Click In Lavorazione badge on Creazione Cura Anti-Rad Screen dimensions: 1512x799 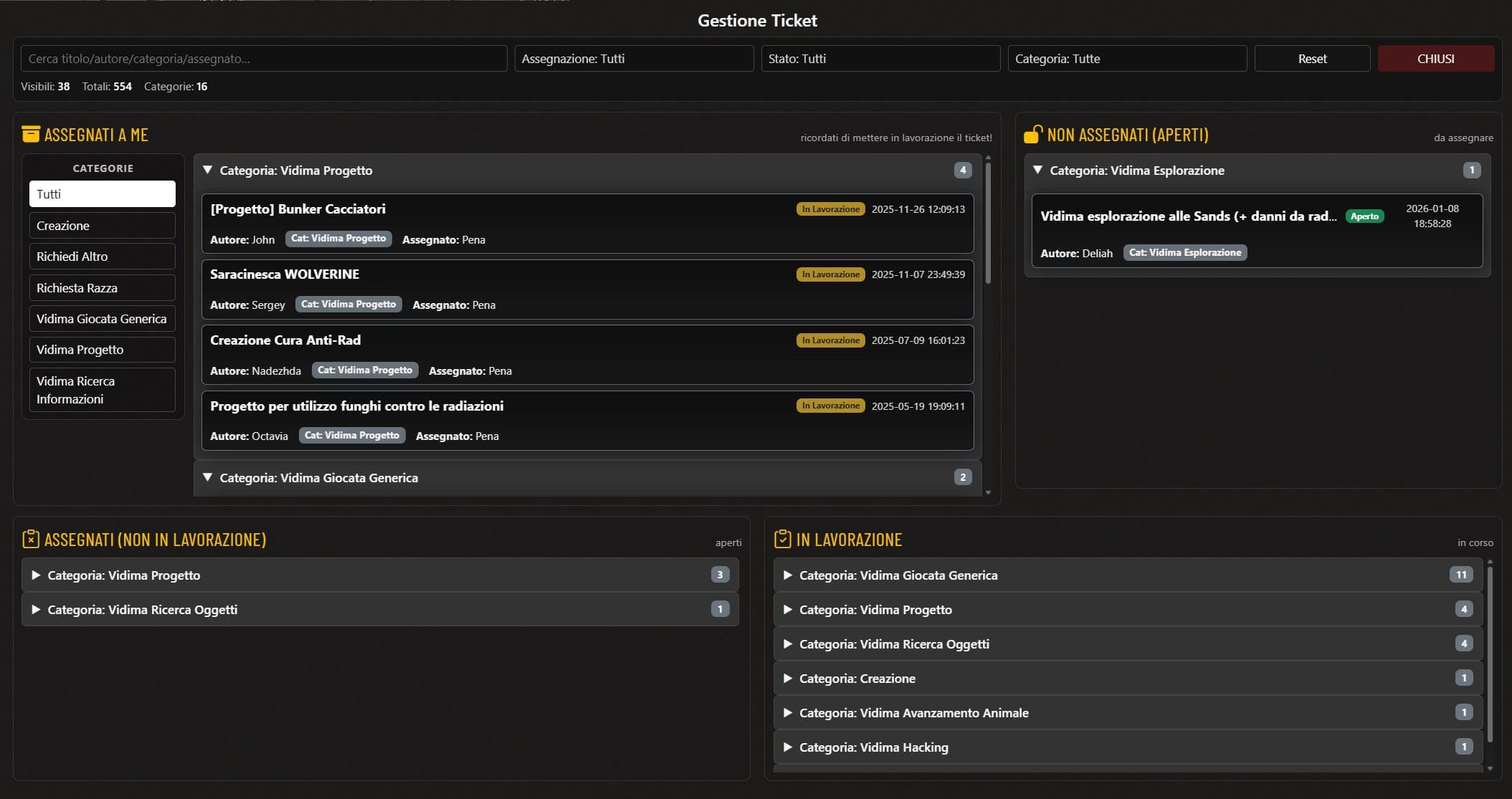830,340
